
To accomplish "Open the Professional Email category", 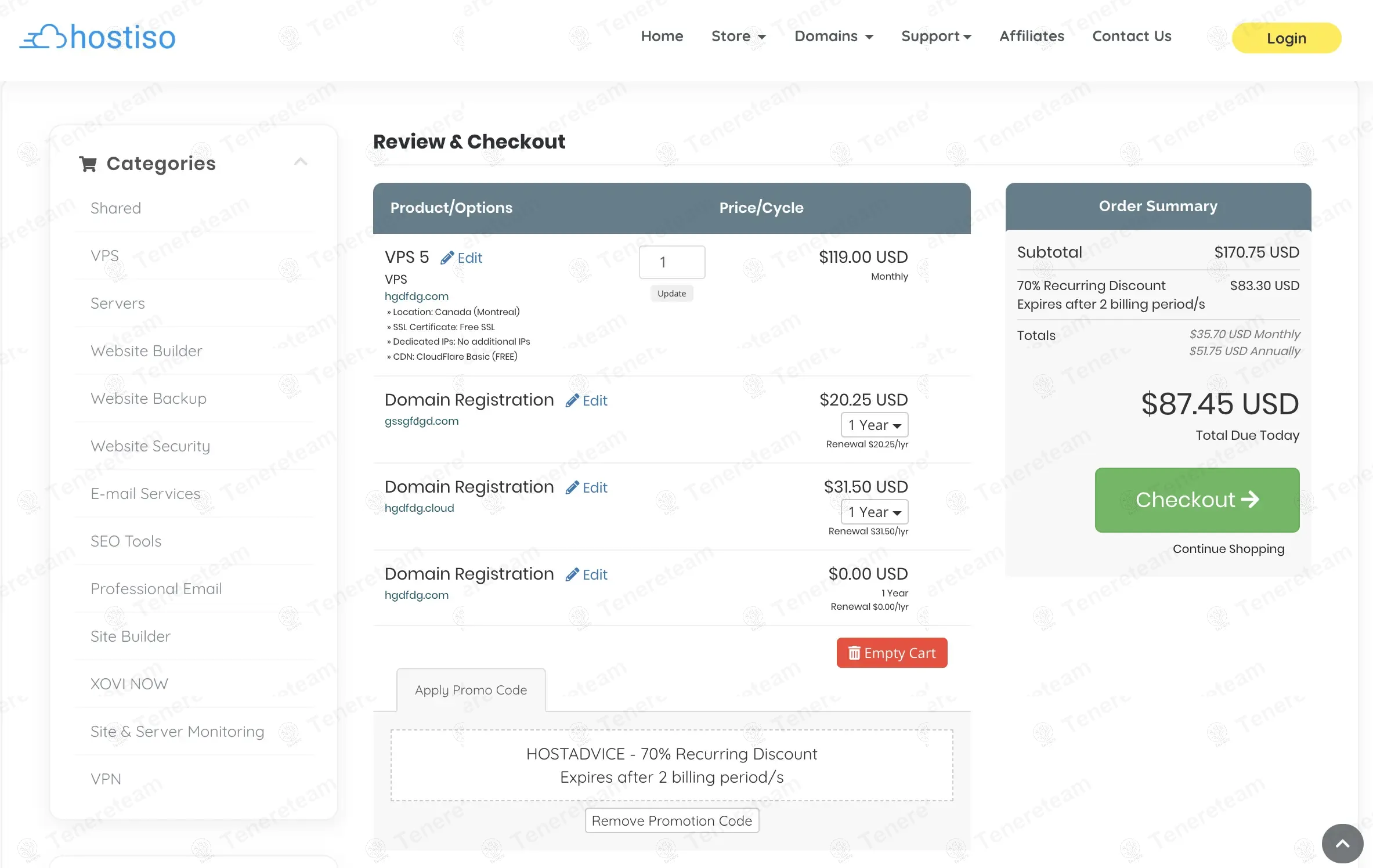I will point(156,589).
